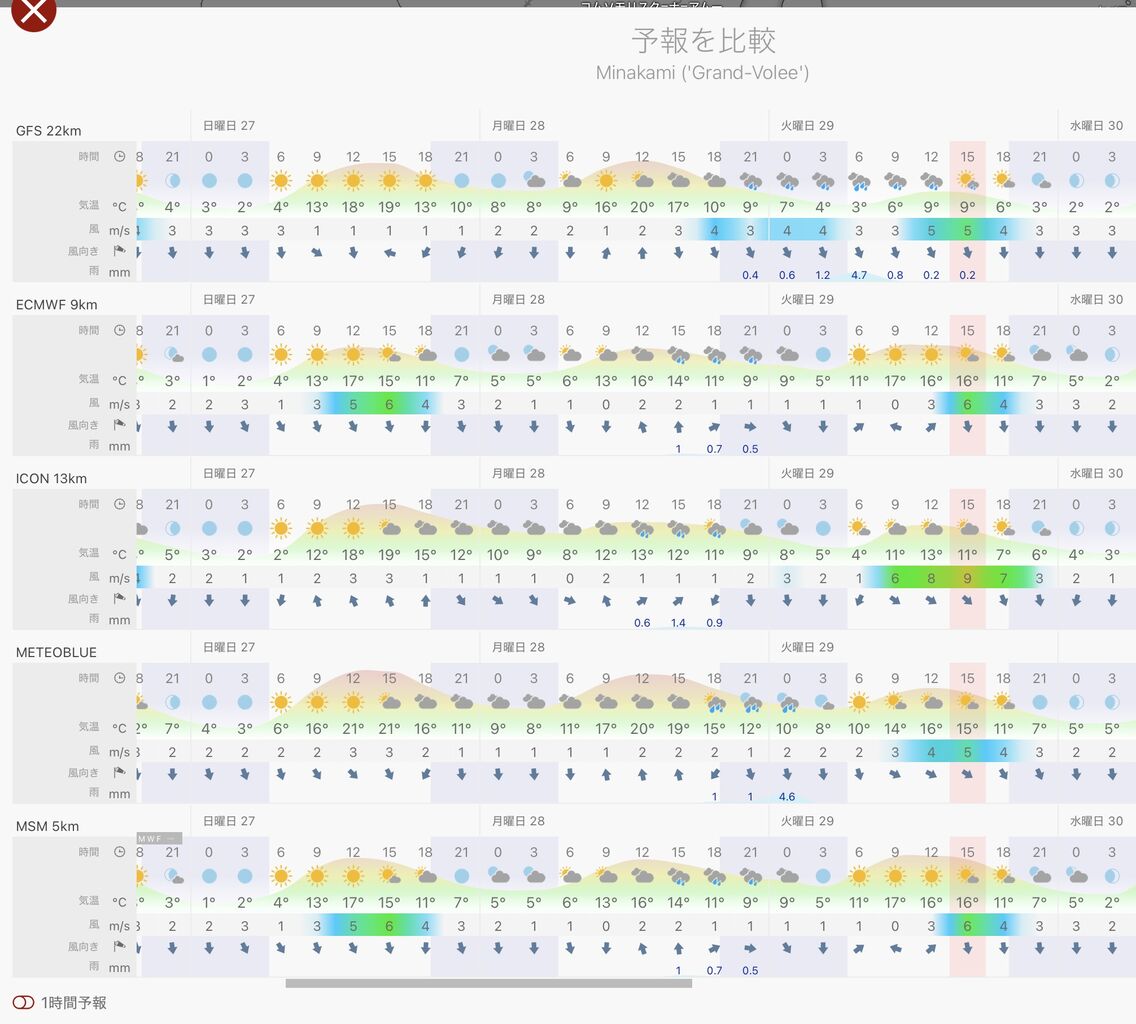1136x1024 pixels.
Task: Click GFS rain cloud icon at Tuesday 6h
Action: pos(859,181)
